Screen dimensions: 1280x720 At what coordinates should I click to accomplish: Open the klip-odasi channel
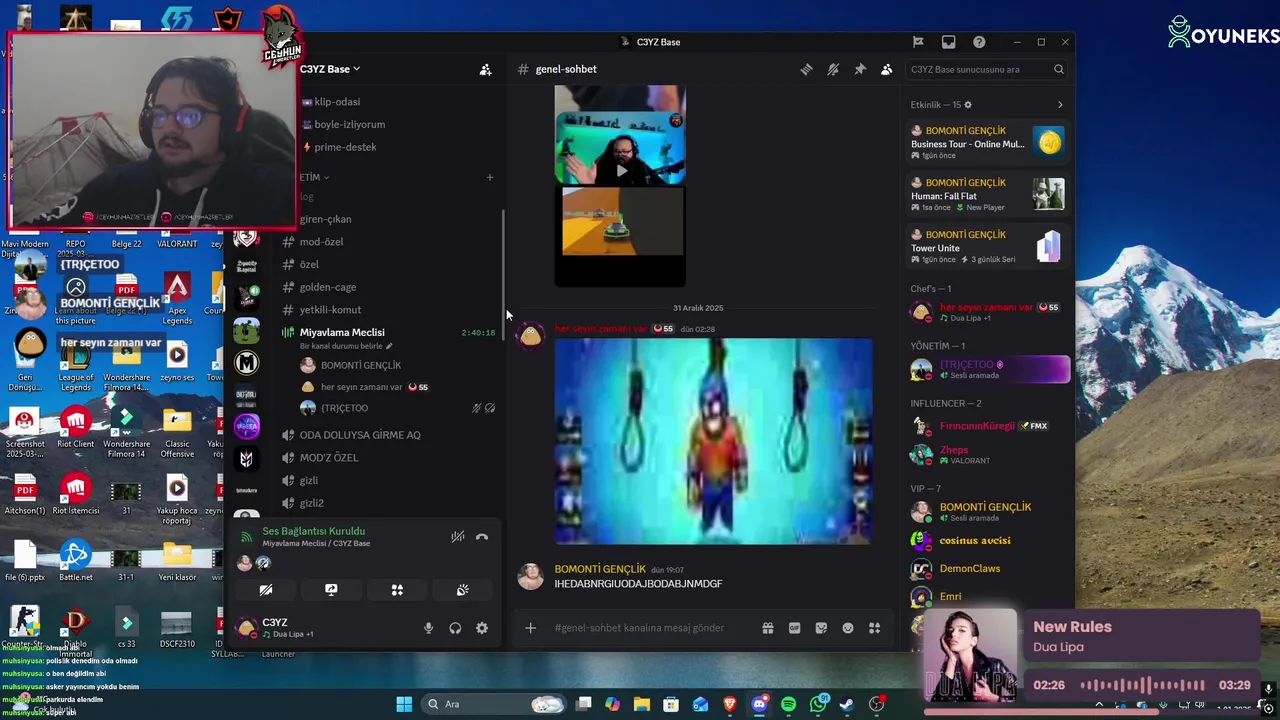[x=337, y=102]
